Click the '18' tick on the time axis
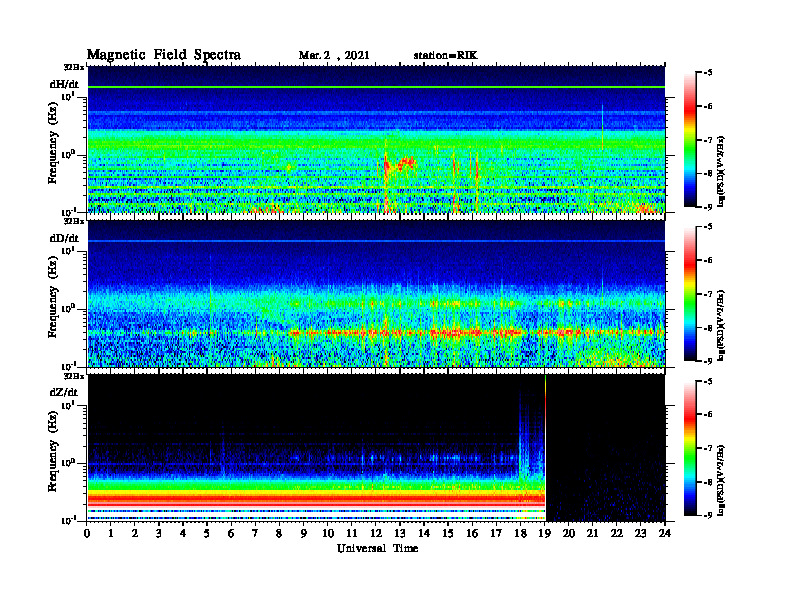Image resolution: width=792 pixels, height=612 pixels. 520,534
